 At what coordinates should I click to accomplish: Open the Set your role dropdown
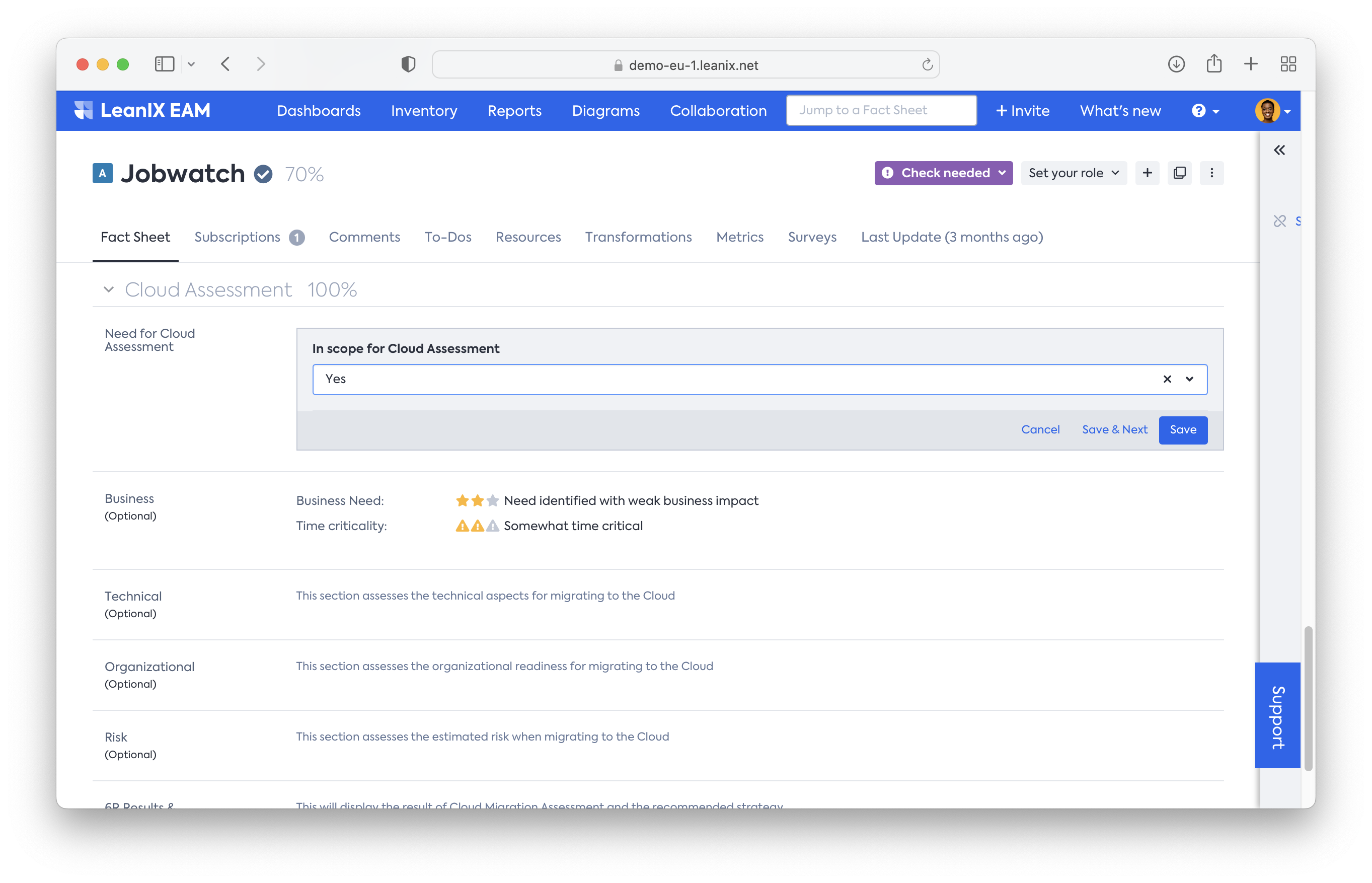1074,173
